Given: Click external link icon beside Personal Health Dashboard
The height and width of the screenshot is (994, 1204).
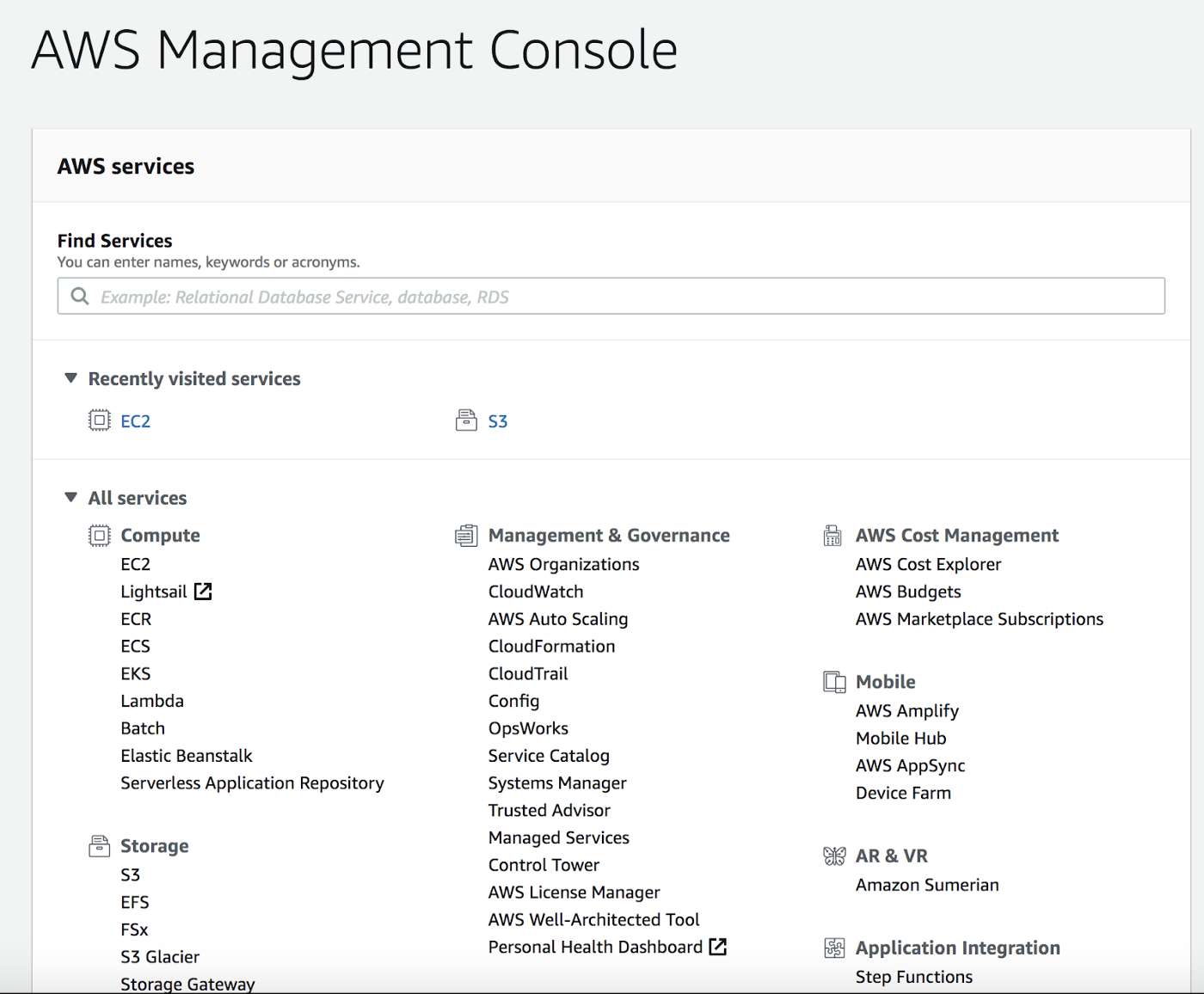Looking at the screenshot, I should (x=718, y=947).
